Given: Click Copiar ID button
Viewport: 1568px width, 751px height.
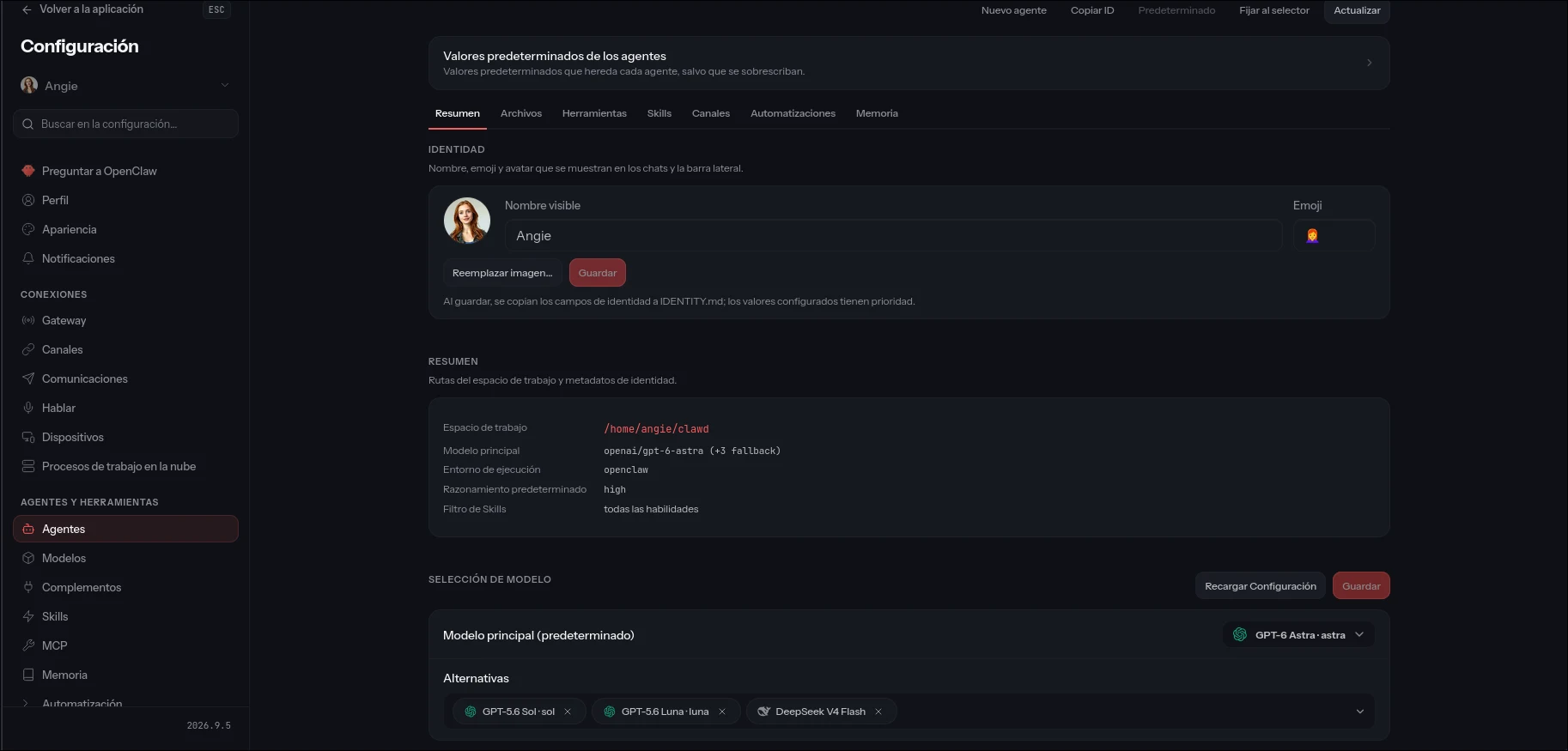Looking at the screenshot, I should [x=1092, y=10].
